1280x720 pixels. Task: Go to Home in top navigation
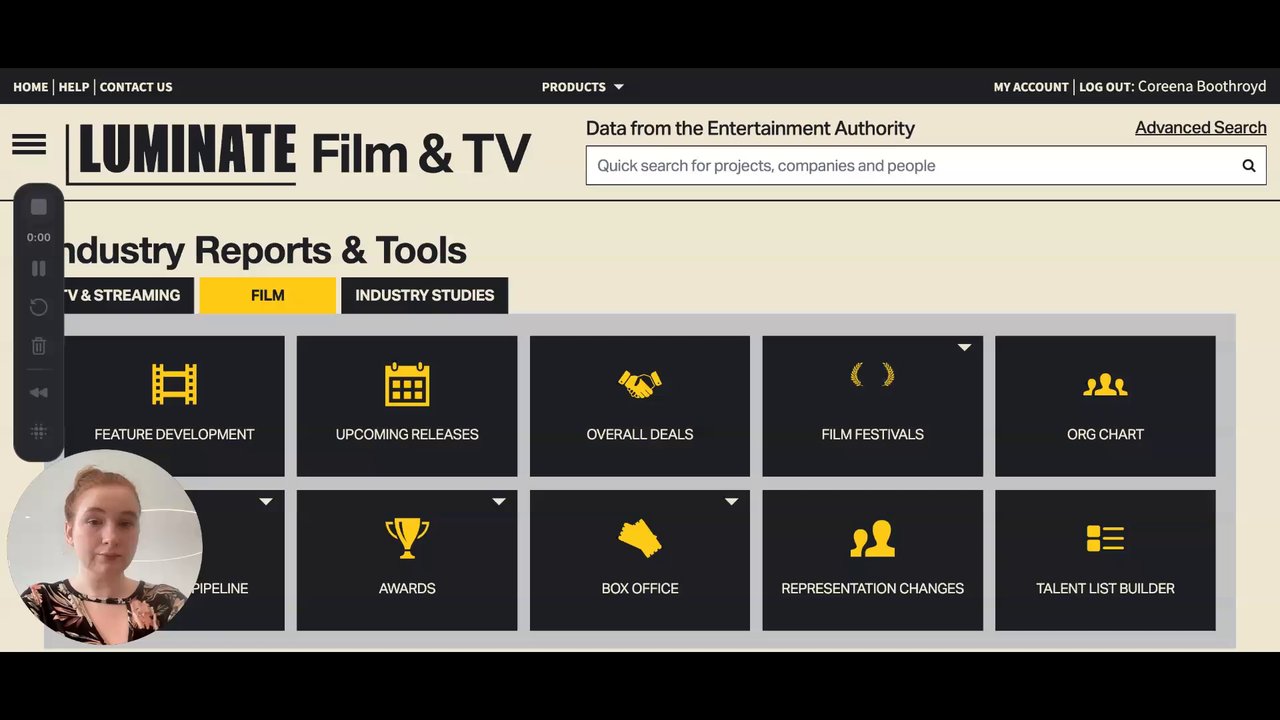coord(30,87)
